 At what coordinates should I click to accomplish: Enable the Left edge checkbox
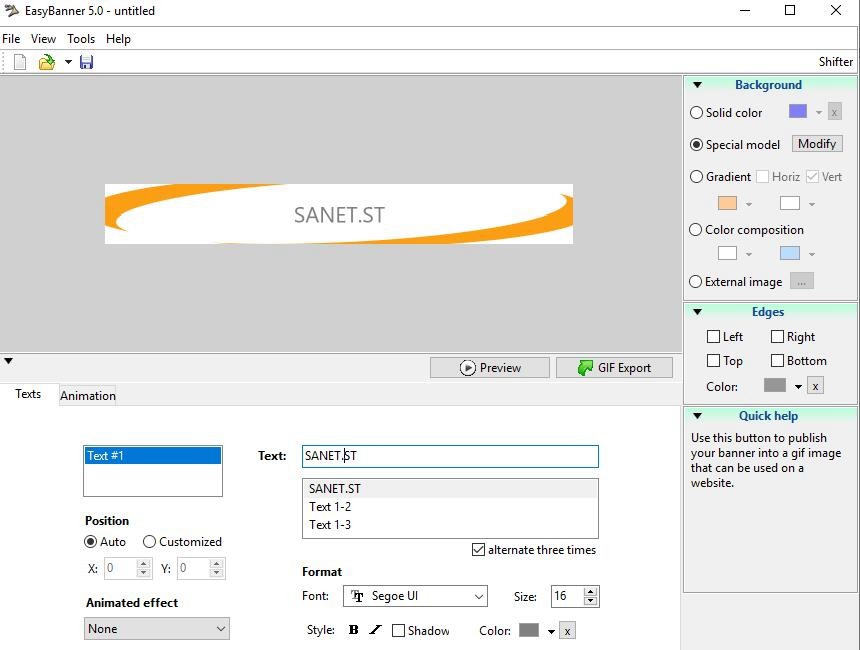point(713,336)
